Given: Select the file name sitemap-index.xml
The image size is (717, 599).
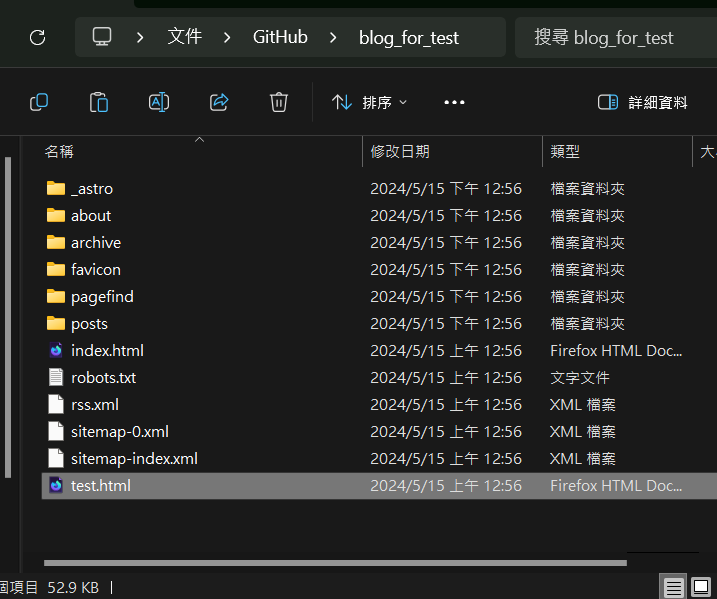Looking at the screenshot, I should tap(134, 459).
